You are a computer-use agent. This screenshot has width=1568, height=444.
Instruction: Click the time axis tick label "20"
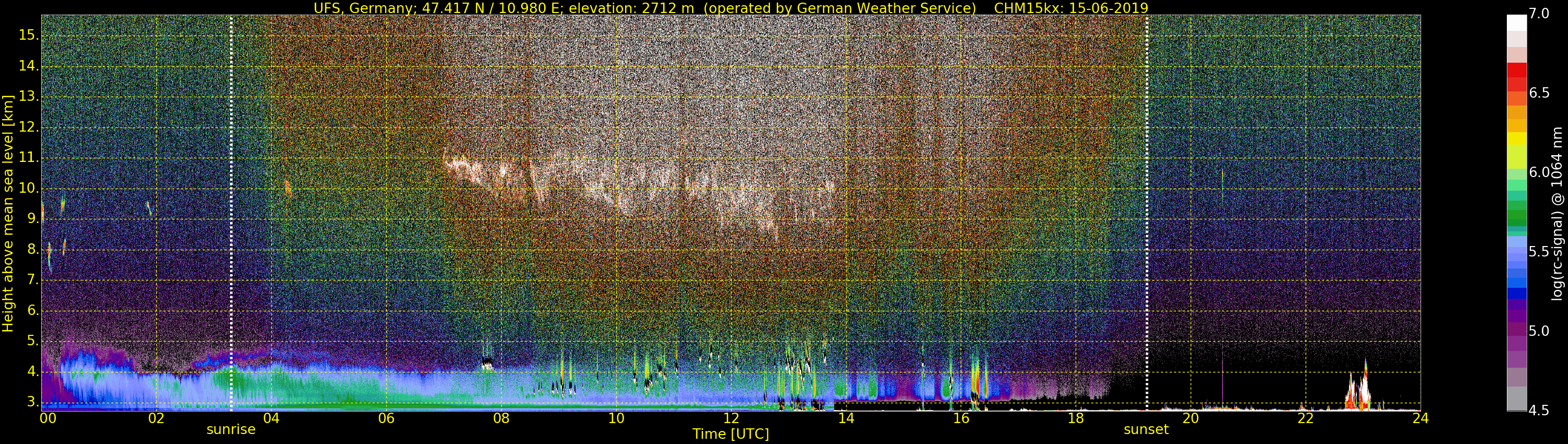[1191, 418]
